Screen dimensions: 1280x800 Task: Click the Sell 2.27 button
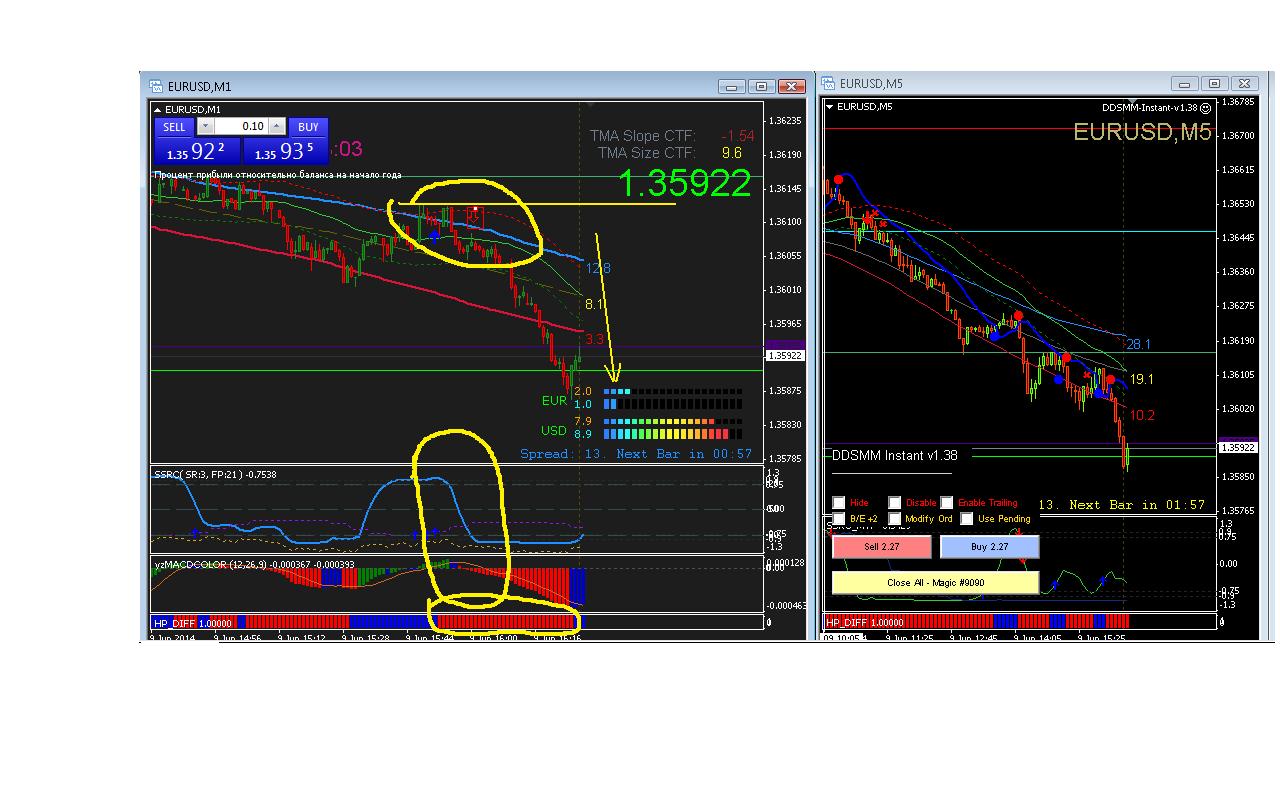pyautogui.click(x=881, y=547)
